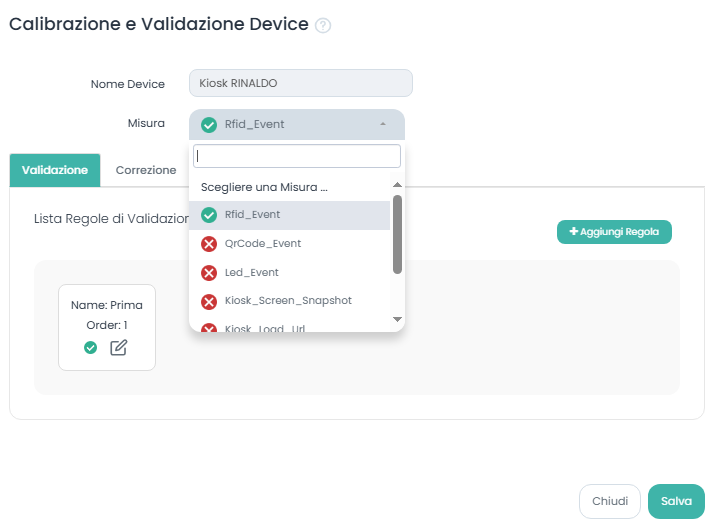Screen dimensions: 714x527
Task: Click the edit pencil icon on Prima rule
Action: click(x=119, y=348)
